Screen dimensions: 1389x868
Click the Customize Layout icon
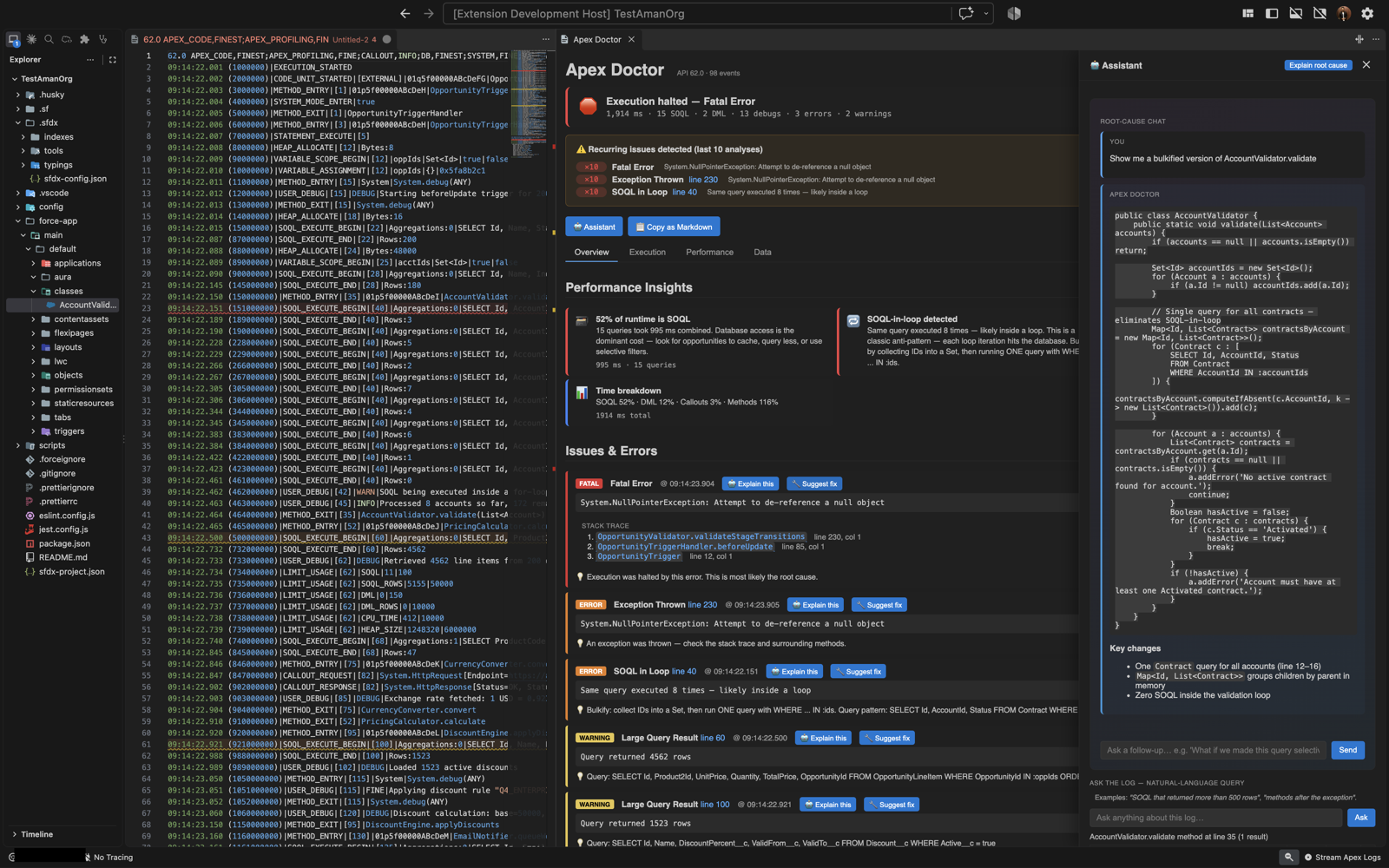pos(1247,13)
